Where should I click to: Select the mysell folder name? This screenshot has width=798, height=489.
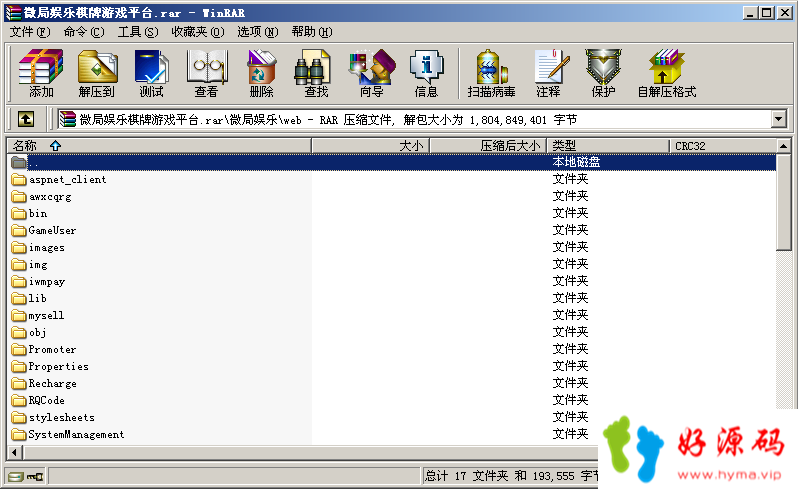point(46,315)
